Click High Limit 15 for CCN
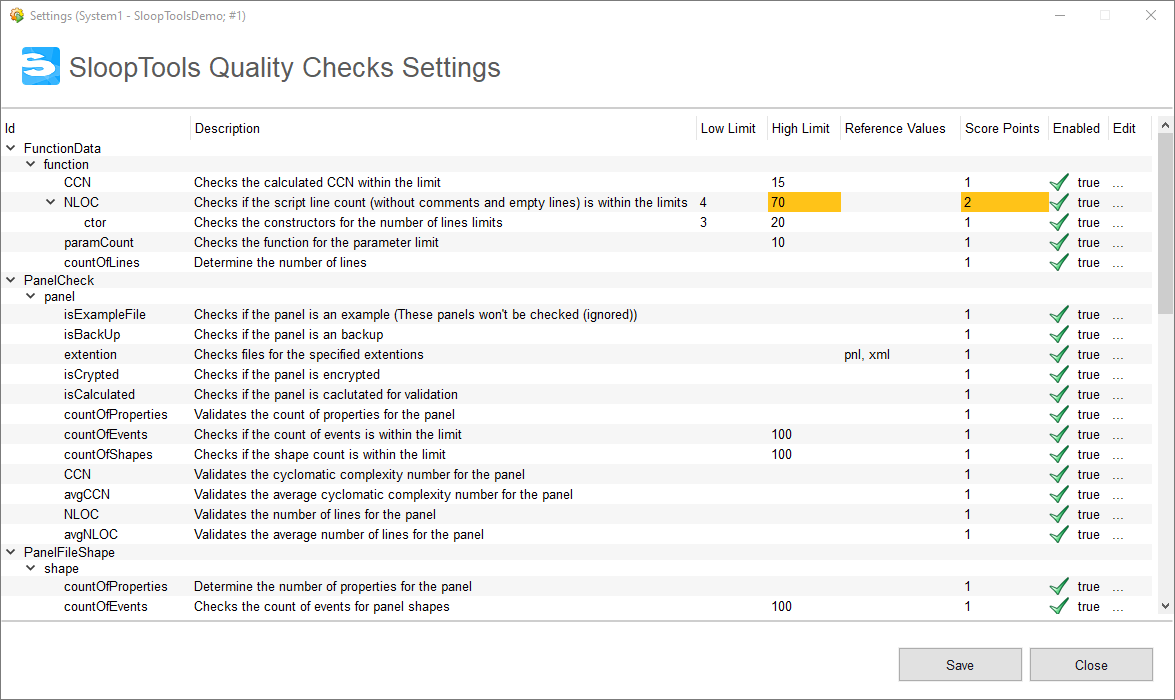The height and width of the screenshot is (700, 1175). pyautogui.click(x=778, y=182)
